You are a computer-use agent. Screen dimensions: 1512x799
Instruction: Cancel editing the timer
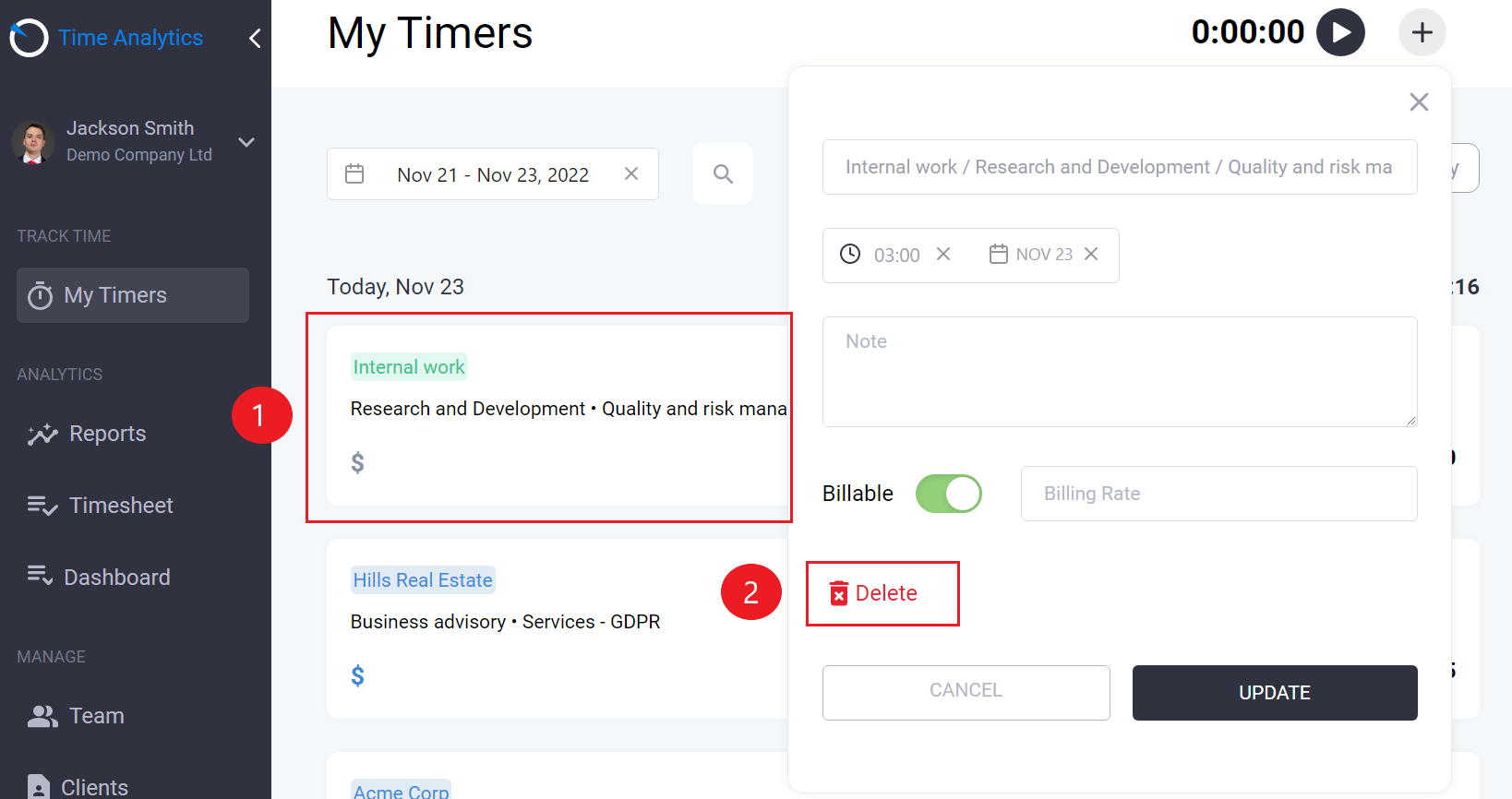(966, 692)
